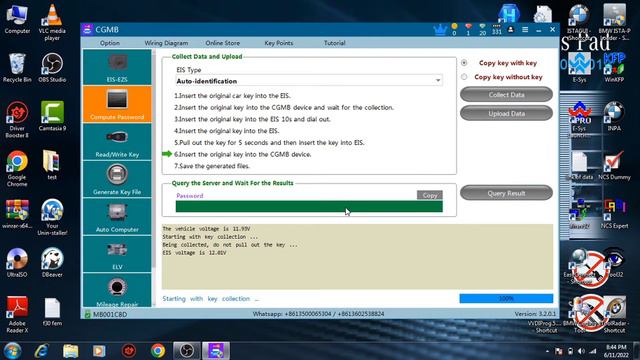Open the Read/Write Key module

(117, 142)
